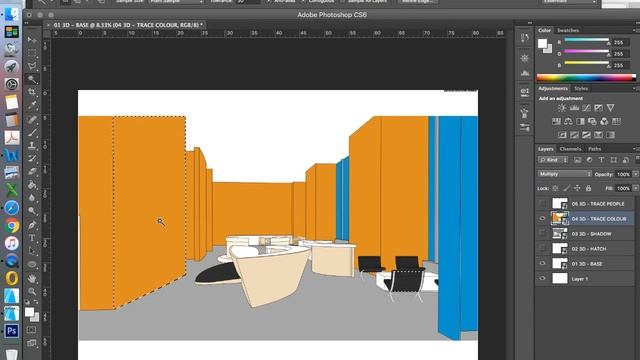Select the Crop tool

tap(32, 93)
